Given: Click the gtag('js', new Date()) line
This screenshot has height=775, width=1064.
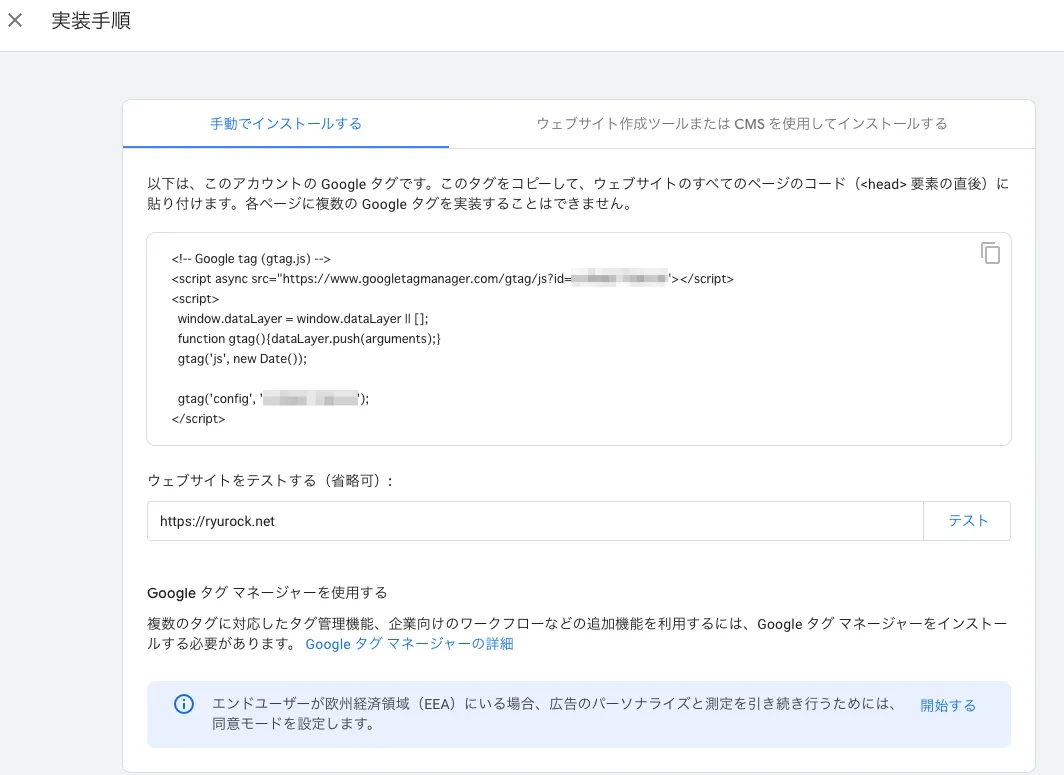Looking at the screenshot, I should click(x=242, y=358).
